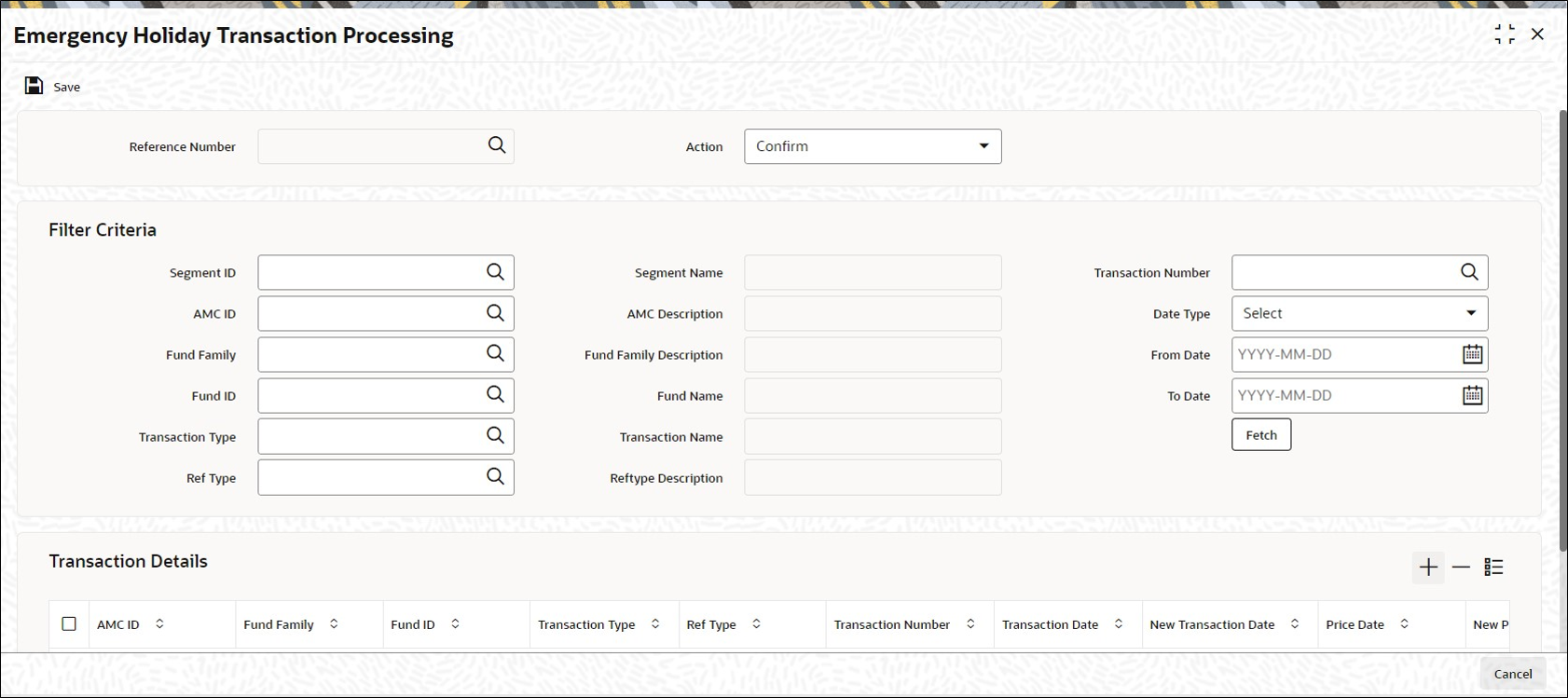Focus the Segment ID input field
The width and height of the screenshot is (1568, 698).
tap(386, 272)
